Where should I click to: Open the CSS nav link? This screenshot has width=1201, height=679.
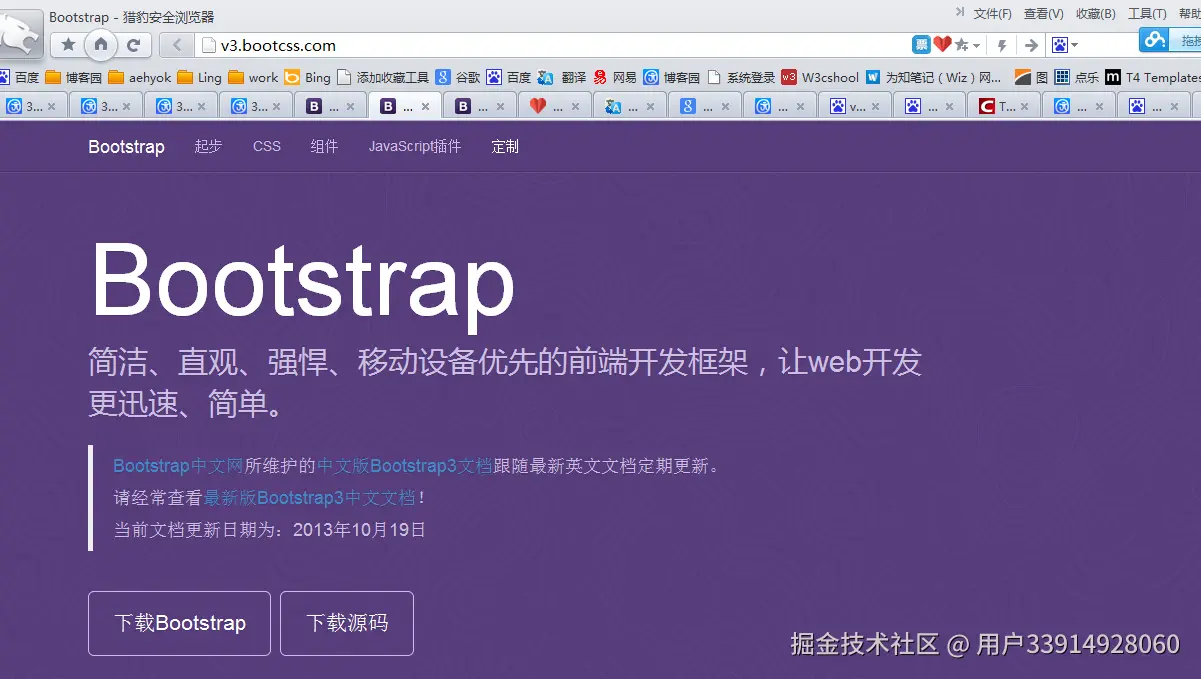coord(267,146)
